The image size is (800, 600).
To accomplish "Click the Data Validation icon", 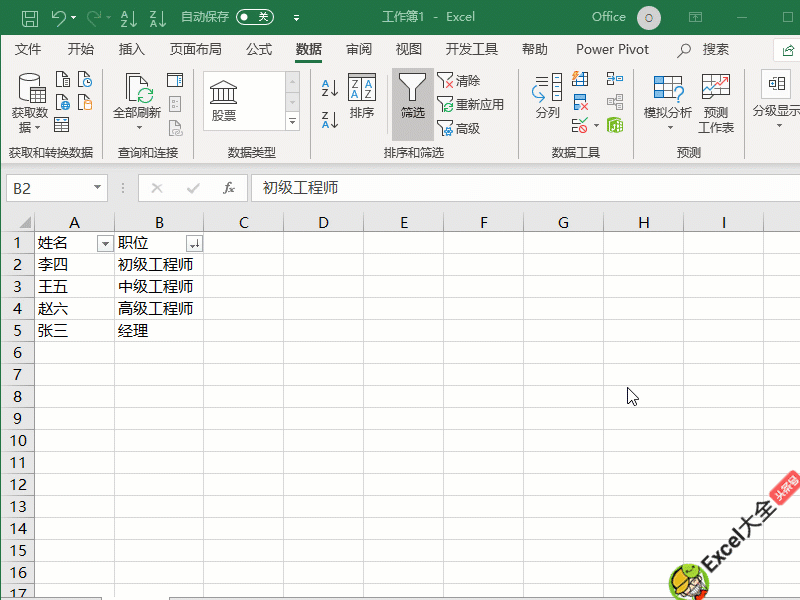I will [x=580, y=126].
